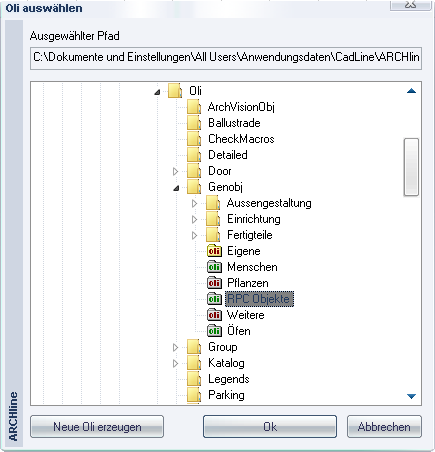Screen dimensions: 435x452
Task: Expand the Katalog folder
Action: click(x=175, y=363)
